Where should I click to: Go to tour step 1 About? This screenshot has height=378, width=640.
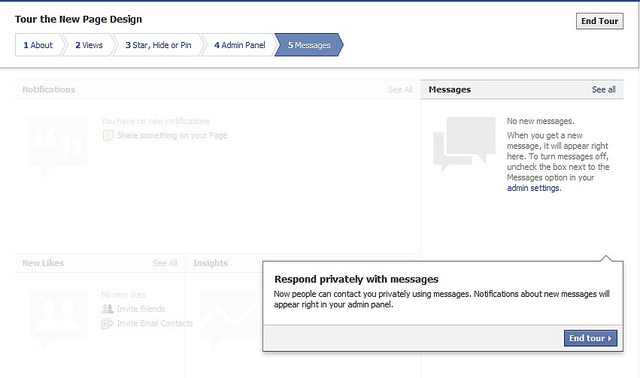point(38,45)
